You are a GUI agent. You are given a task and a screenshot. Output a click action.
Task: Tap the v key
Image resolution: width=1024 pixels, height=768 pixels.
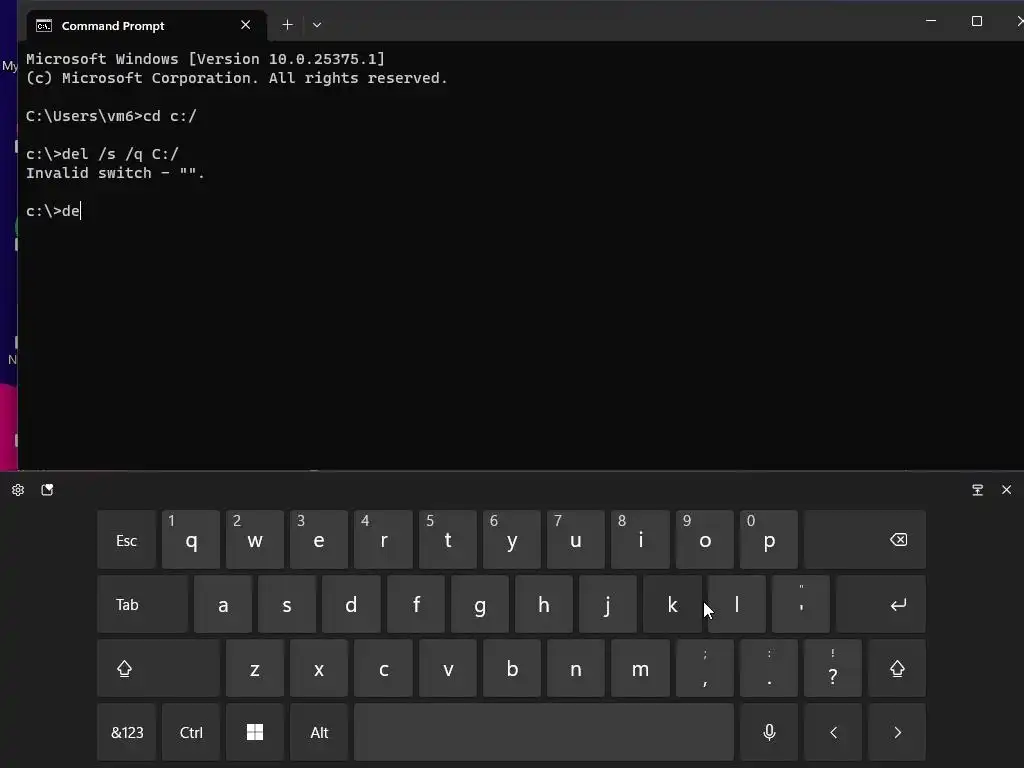447,669
